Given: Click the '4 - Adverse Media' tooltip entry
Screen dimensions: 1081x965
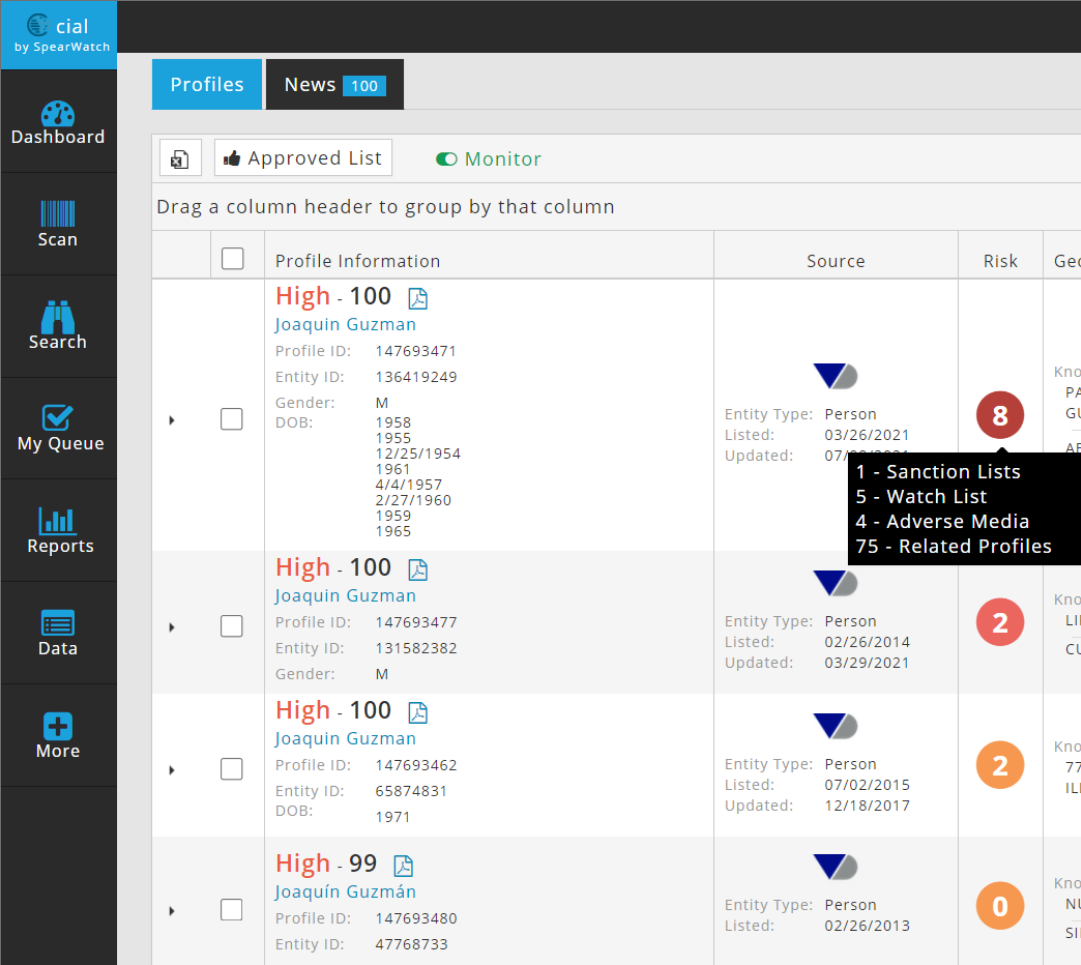Looking at the screenshot, I should (x=942, y=521).
